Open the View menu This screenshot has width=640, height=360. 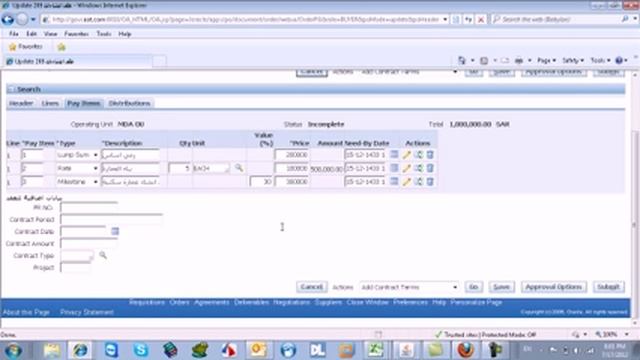point(50,34)
